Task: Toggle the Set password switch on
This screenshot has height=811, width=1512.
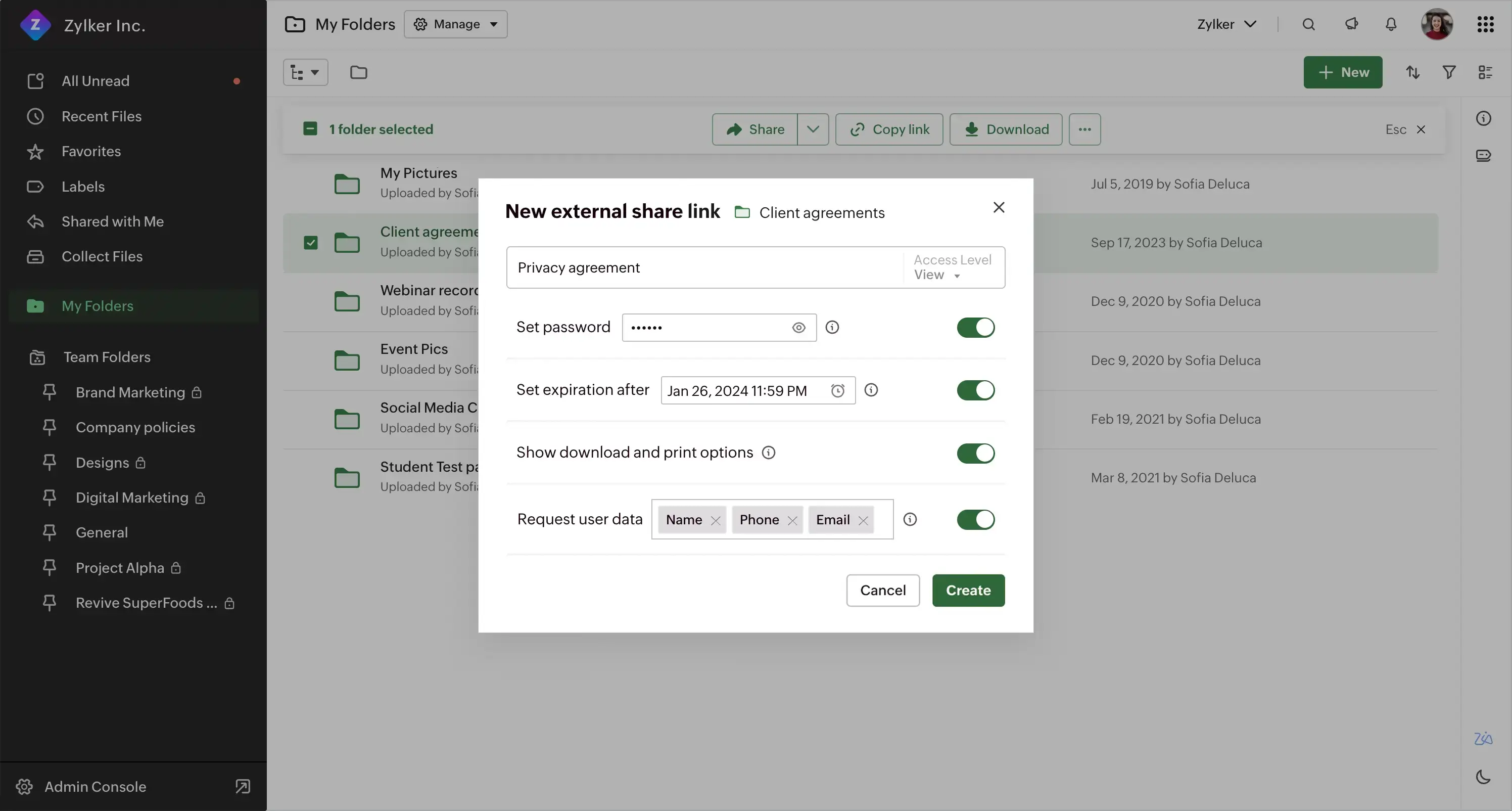Action: (976, 327)
